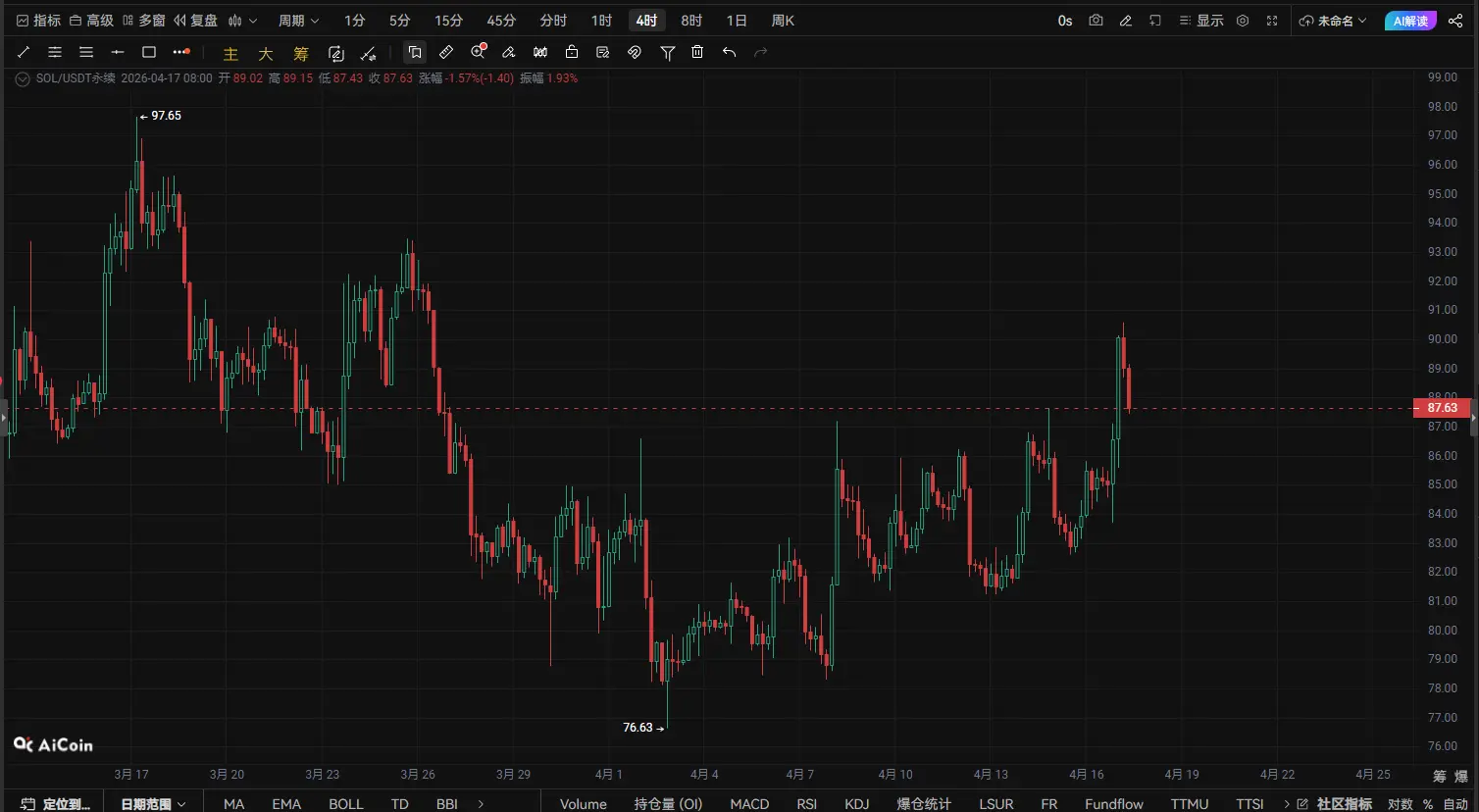This screenshot has width=1479, height=812.
Task: Toggle the lock drawings icon
Action: pos(572,52)
